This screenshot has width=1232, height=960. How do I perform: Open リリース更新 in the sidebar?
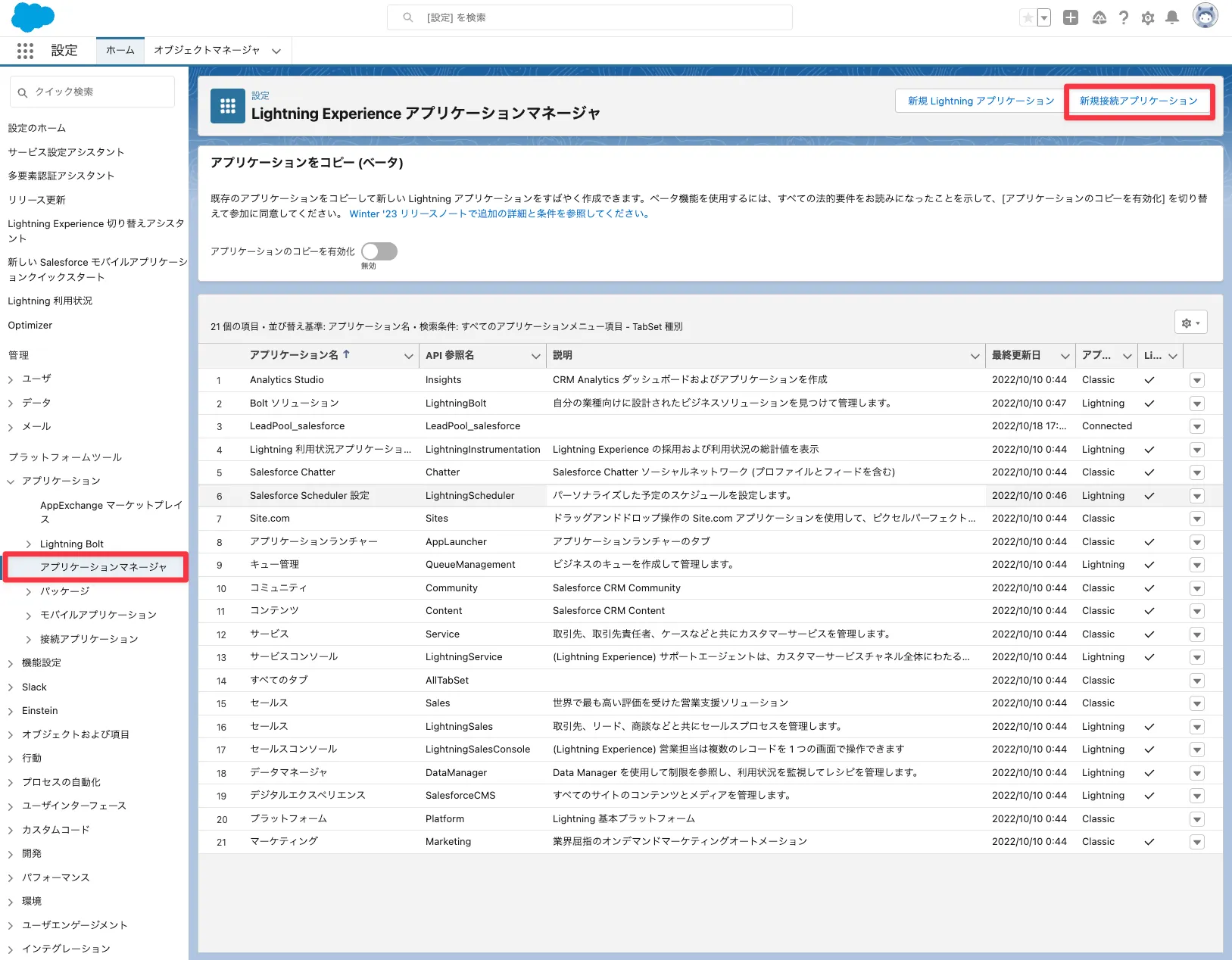pyautogui.click(x=36, y=200)
